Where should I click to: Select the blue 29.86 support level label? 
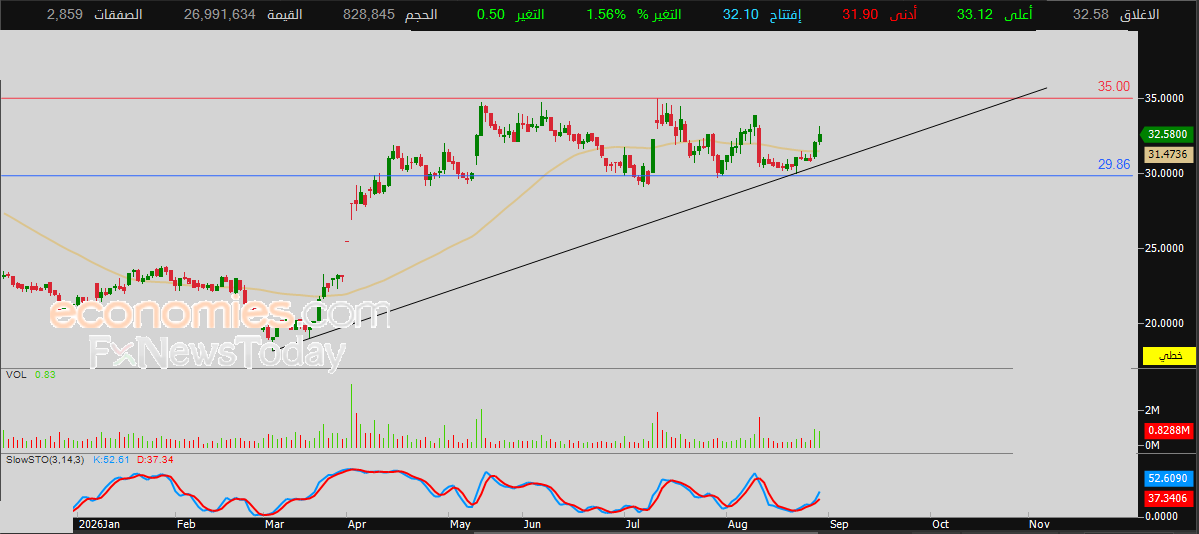pyautogui.click(x=1114, y=164)
